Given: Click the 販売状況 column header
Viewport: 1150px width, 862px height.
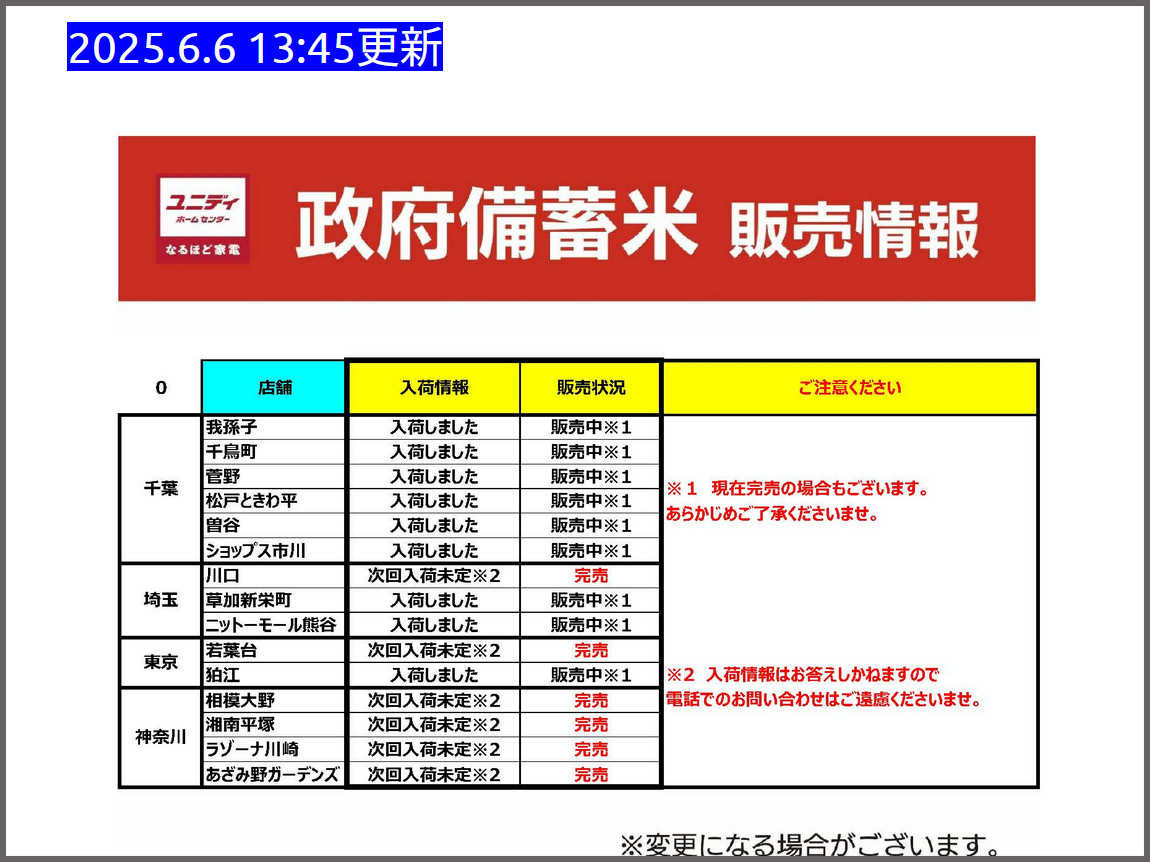Looking at the screenshot, I should pos(591,387).
